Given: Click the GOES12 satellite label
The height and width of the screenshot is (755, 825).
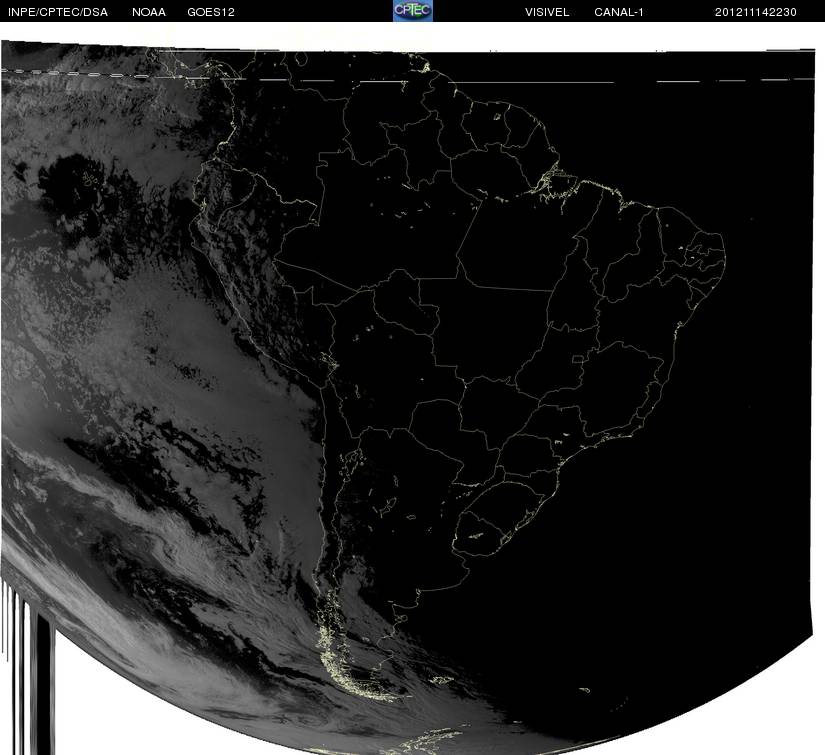Looking at the screenshot, I should click(x=211, y=12).
